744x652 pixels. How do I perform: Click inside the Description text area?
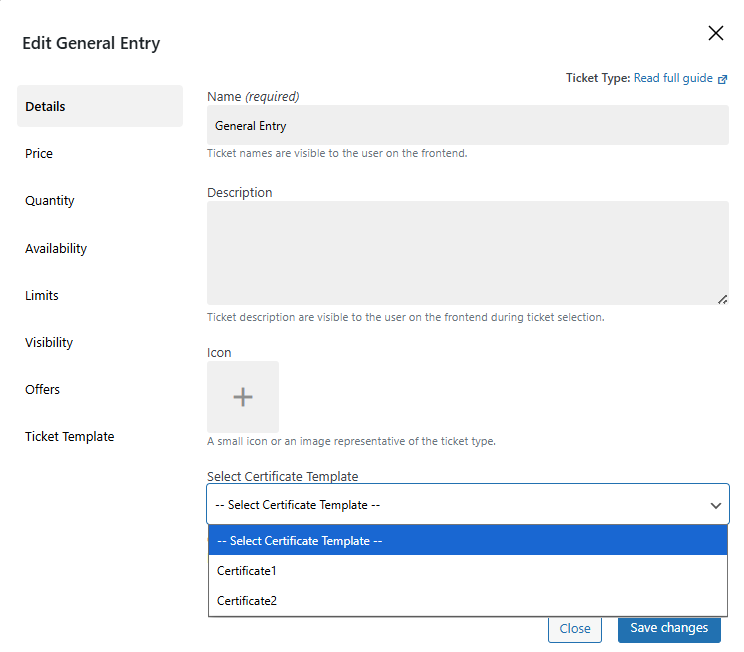(x=467, y=252)
